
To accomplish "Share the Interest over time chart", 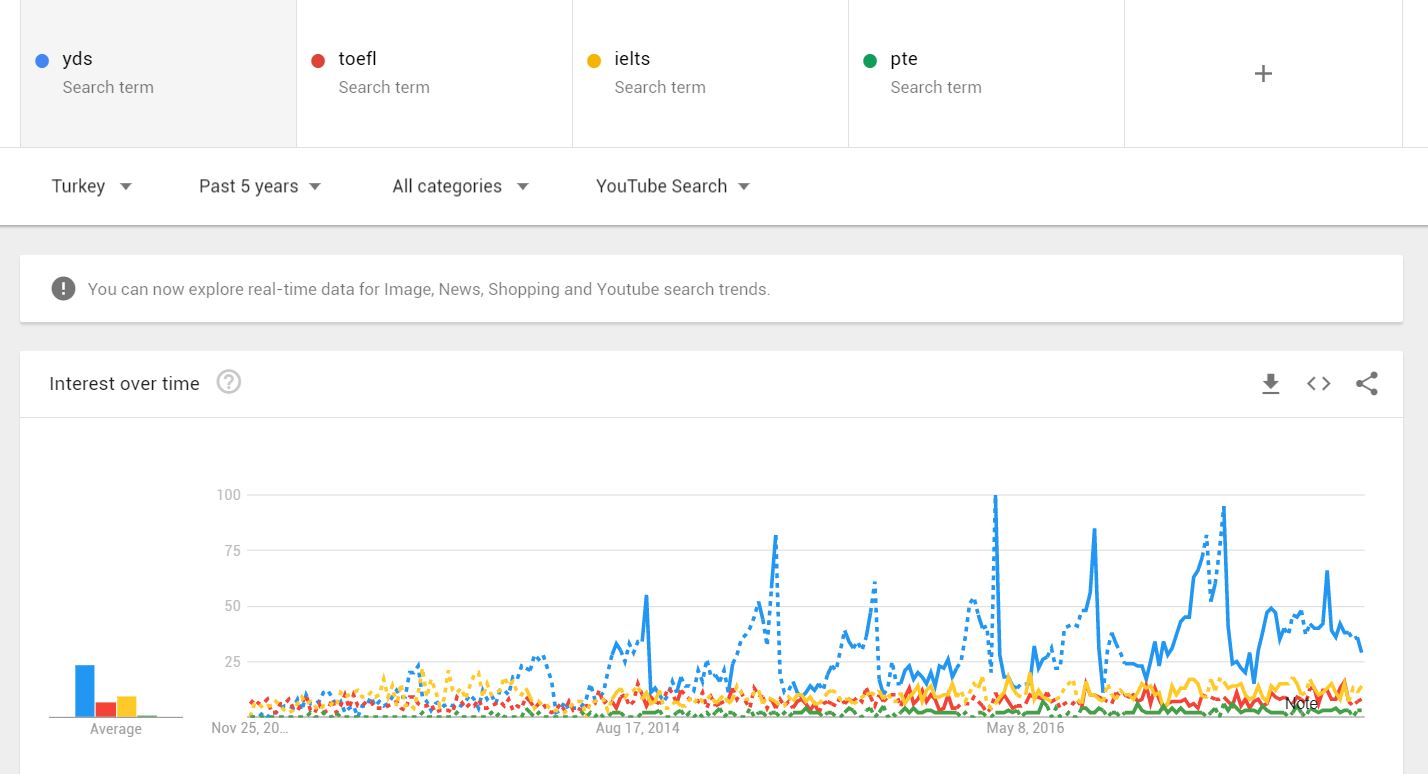I will (x=1366, y=384).
